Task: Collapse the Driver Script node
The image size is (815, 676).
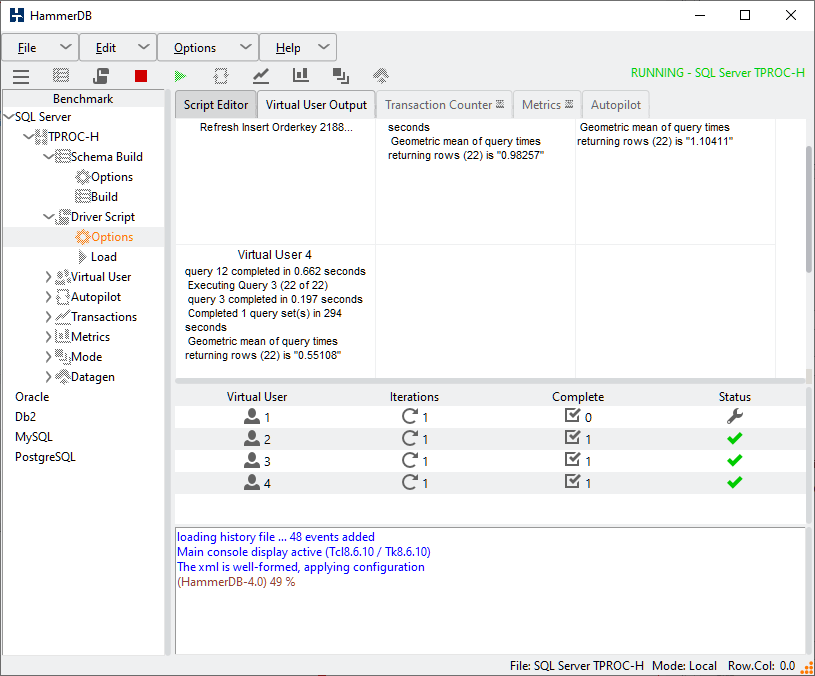Action: click(48, 217)
